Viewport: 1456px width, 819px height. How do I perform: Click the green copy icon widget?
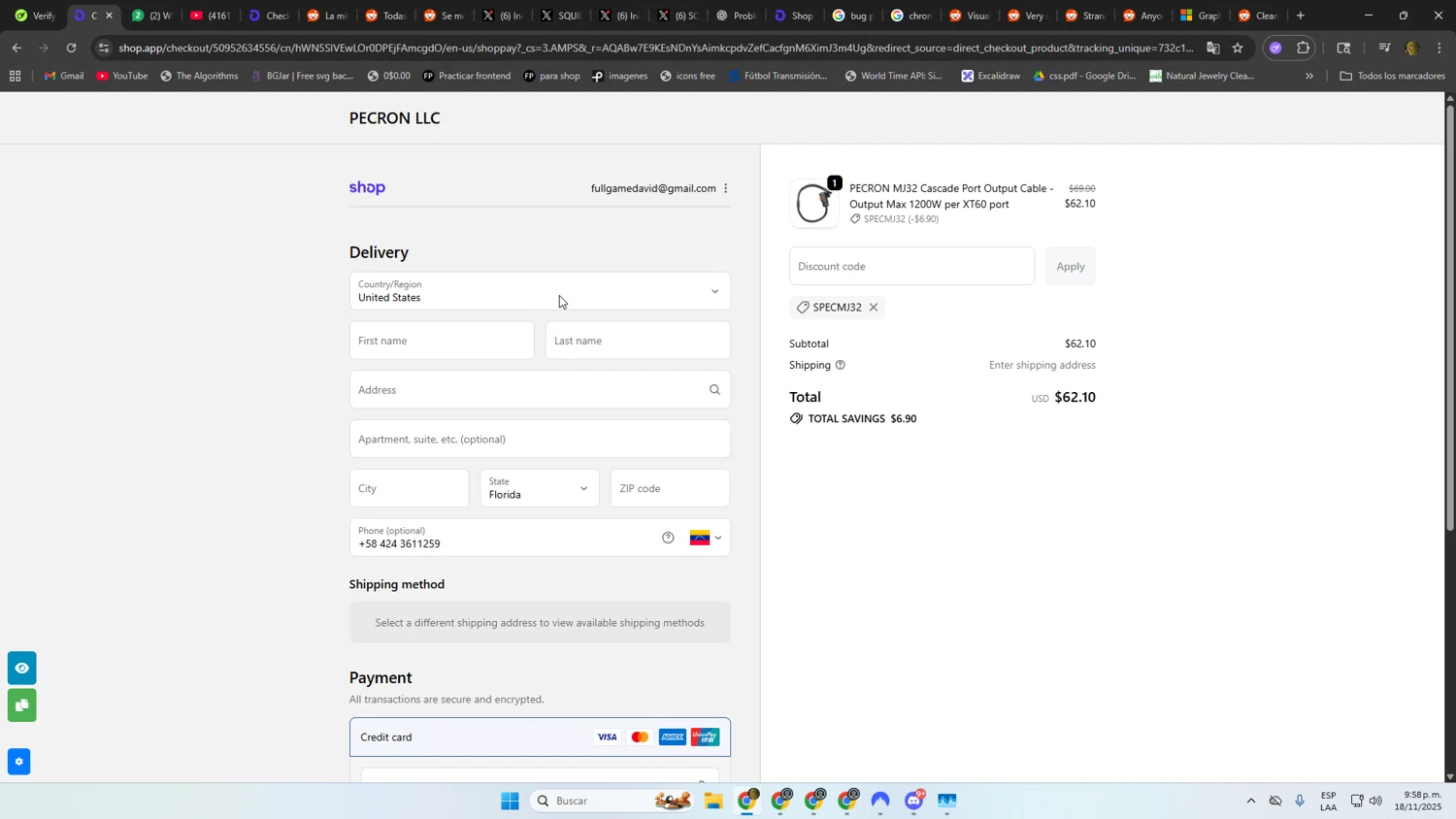(21, 704)
